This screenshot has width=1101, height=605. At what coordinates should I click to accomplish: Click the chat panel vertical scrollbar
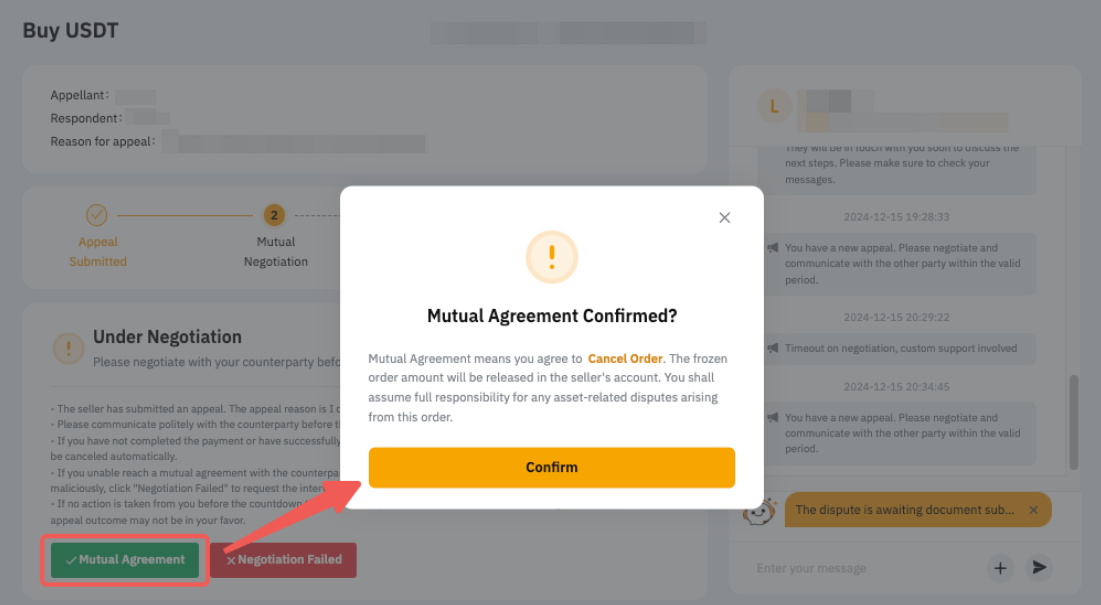(1073, 422)
